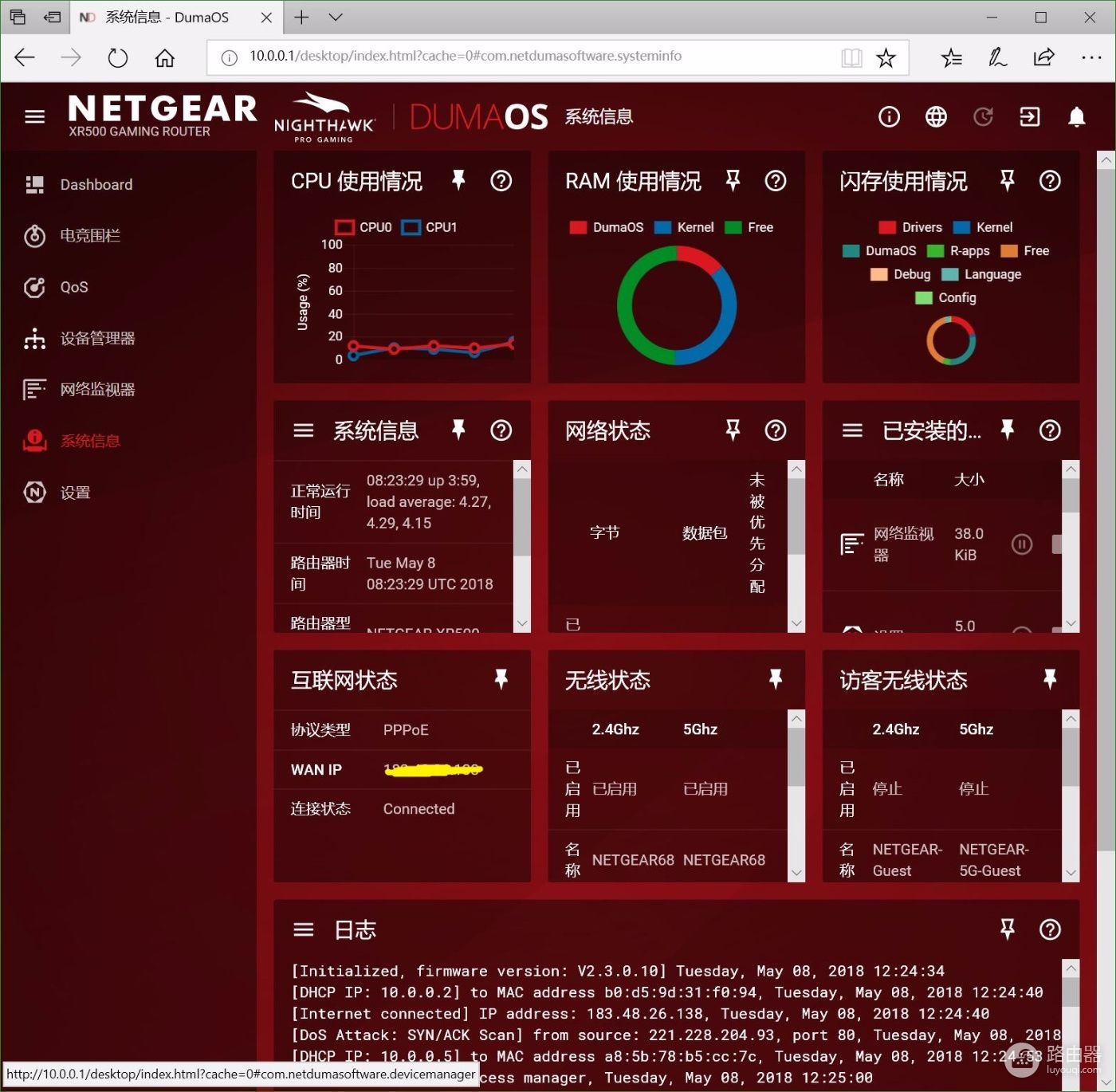Open QoS from the sidebar

[x=73, y=288]
